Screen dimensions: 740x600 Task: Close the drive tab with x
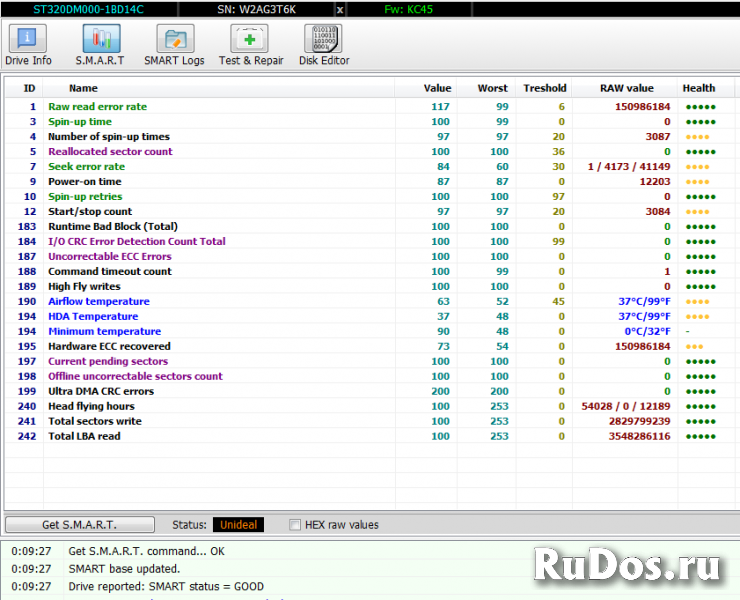pyautogui.click(x=339, y=9)
